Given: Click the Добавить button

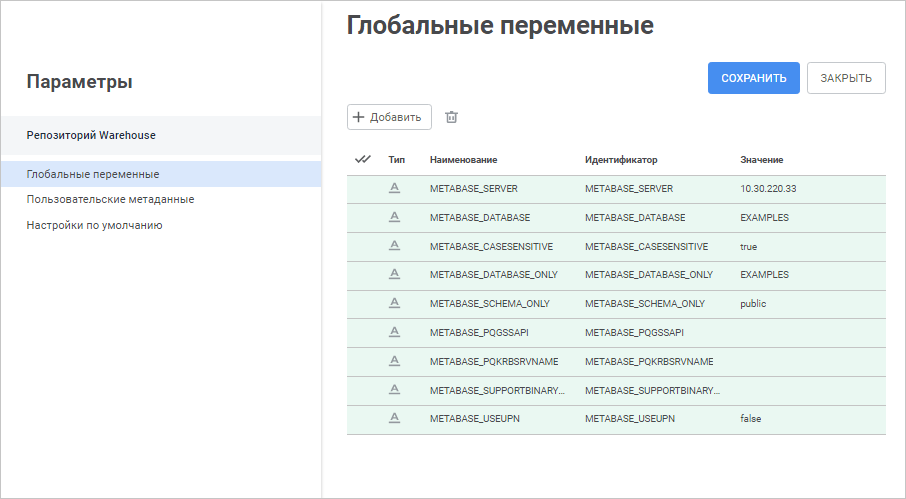Looking at the screenshot, I should tap(389, 117).
